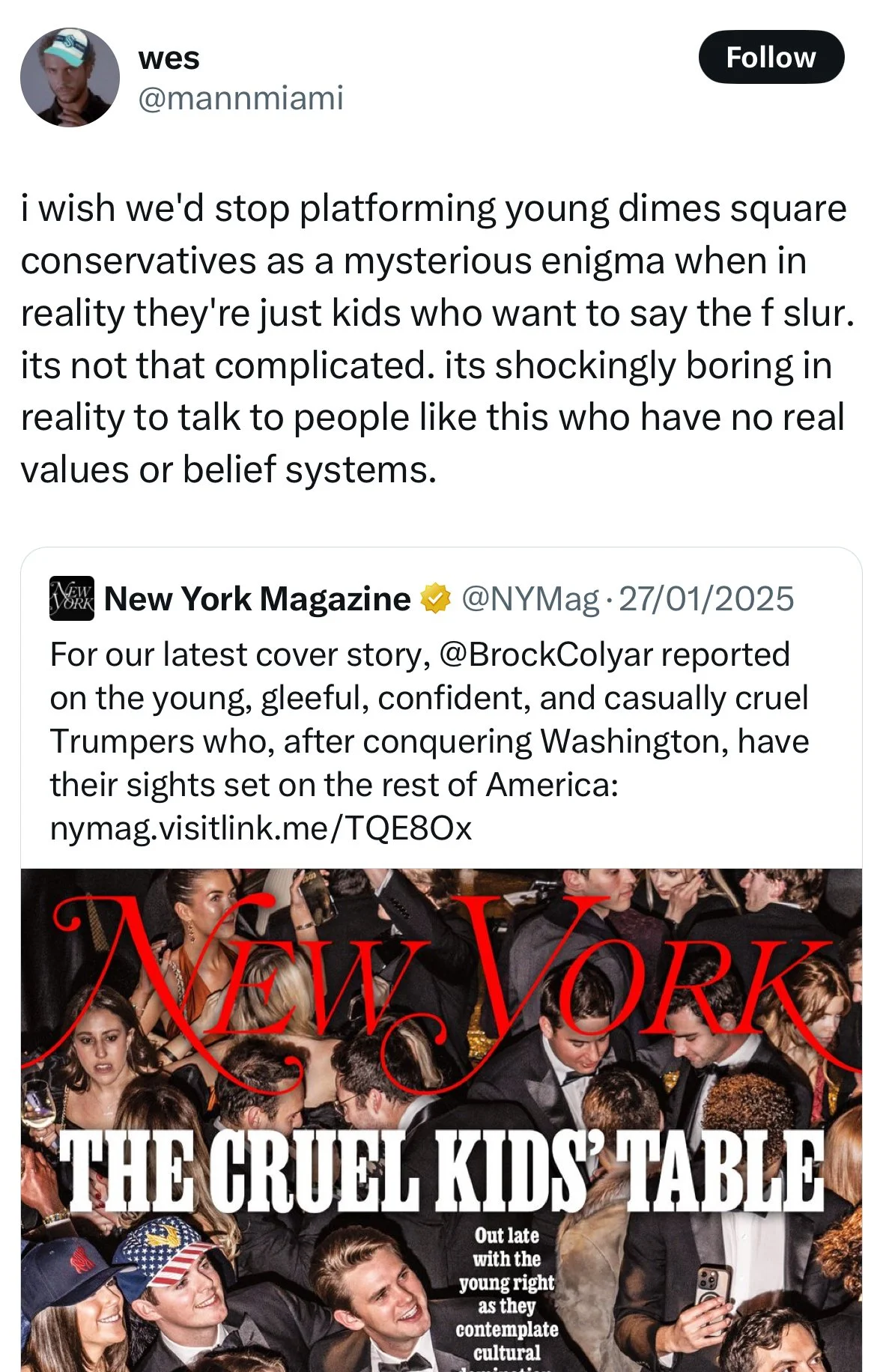Click THE CRUEL KIDS' TABLE headline on cover
The height and width of the screenshot is (1372, 883).
click(441, 1172)
